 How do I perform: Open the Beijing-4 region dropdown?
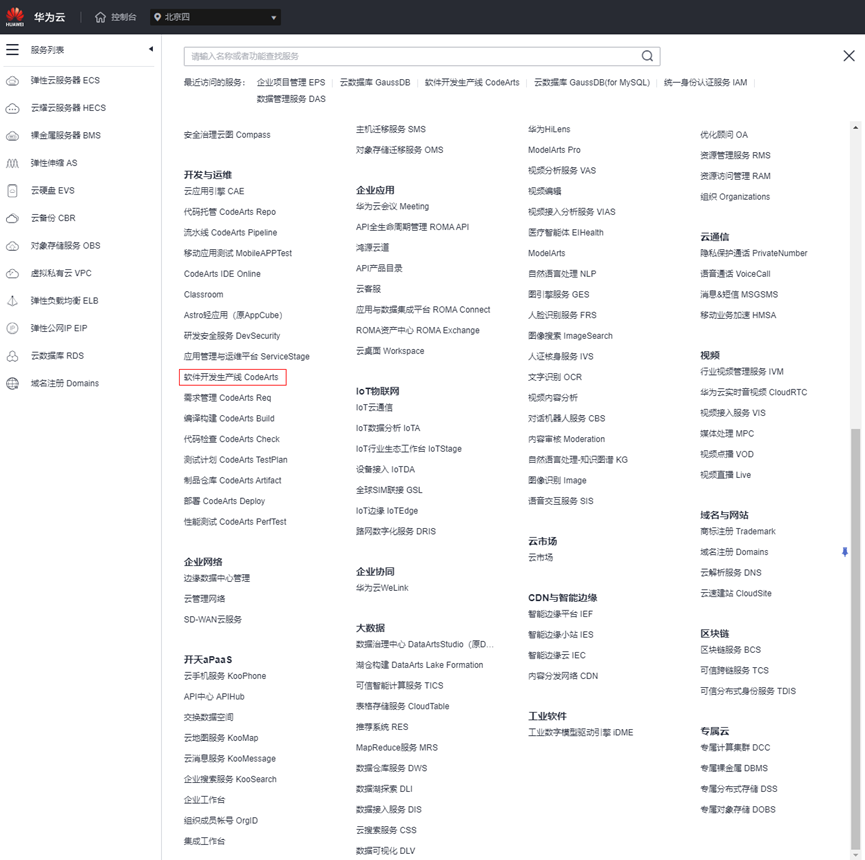(215, 17)
